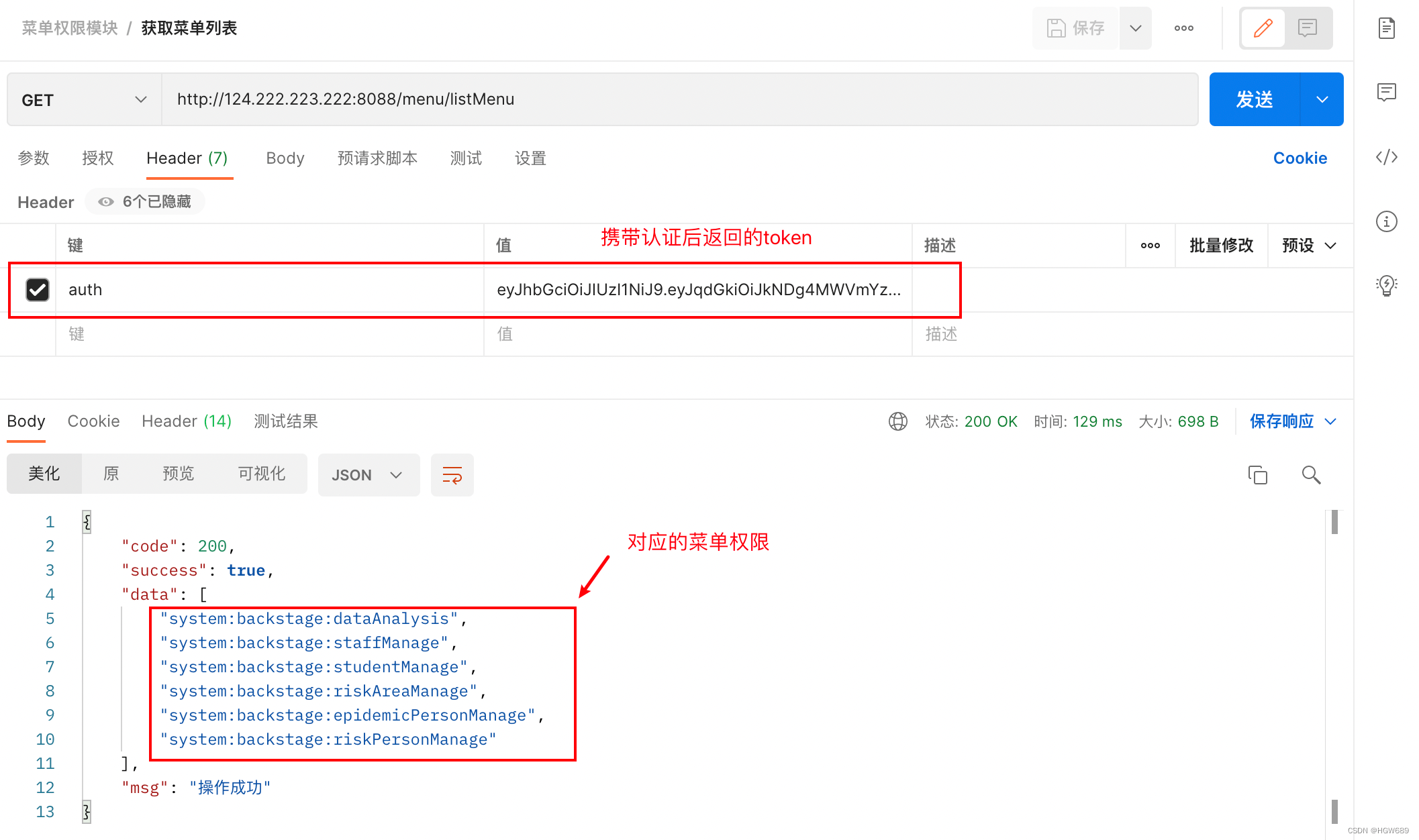1419x840 pixels.
Task: Open the save options dropdown arrow
Action: point(1136,28)
